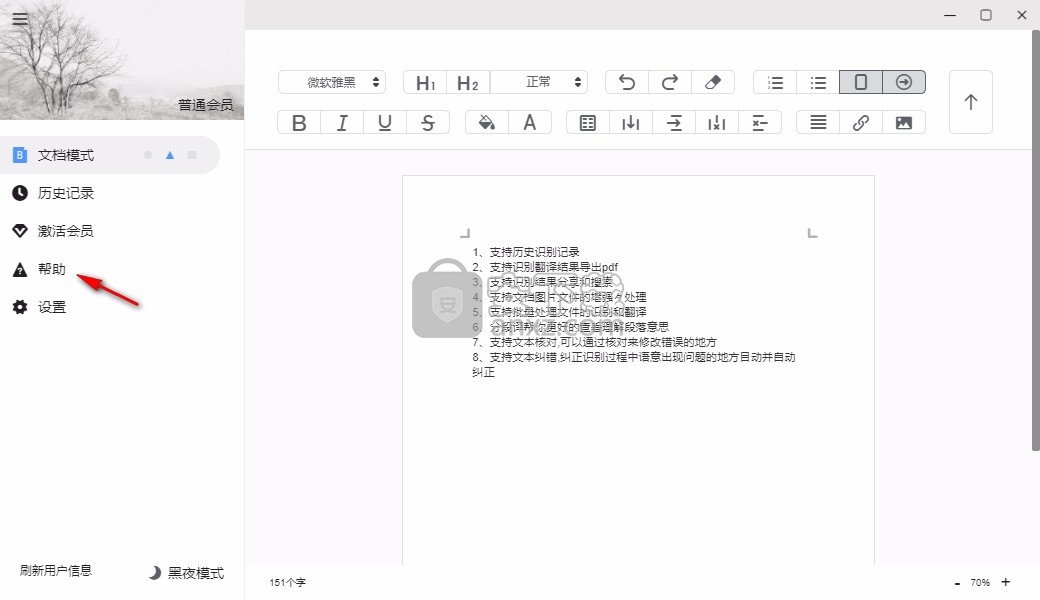Undo the last edit
This screenshot has width=1040, height=600.
pyautogui.click(x=627, y=82)
